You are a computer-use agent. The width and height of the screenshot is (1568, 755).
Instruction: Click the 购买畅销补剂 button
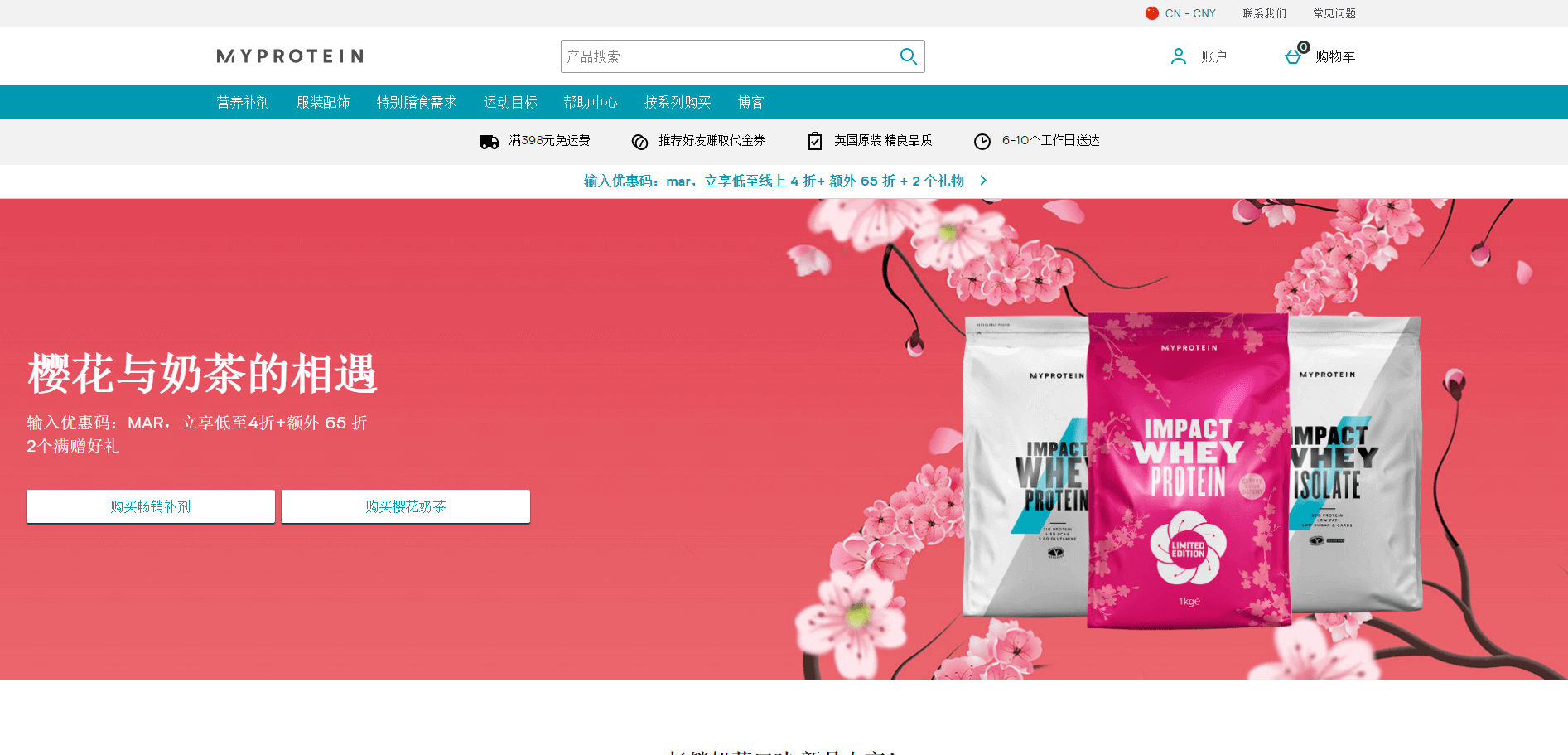[151, 506]
